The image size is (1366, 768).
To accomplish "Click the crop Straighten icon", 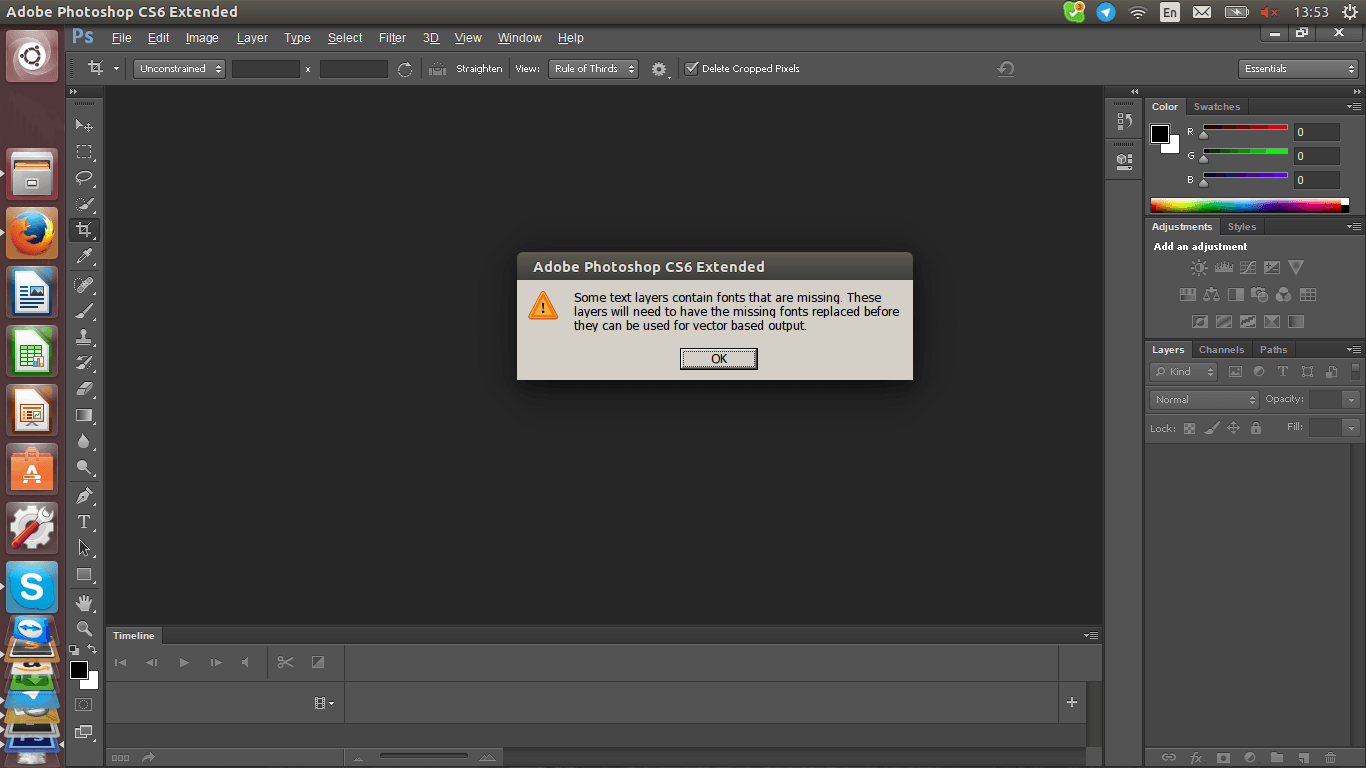I will pyautogui.click(x=437, y=69).
